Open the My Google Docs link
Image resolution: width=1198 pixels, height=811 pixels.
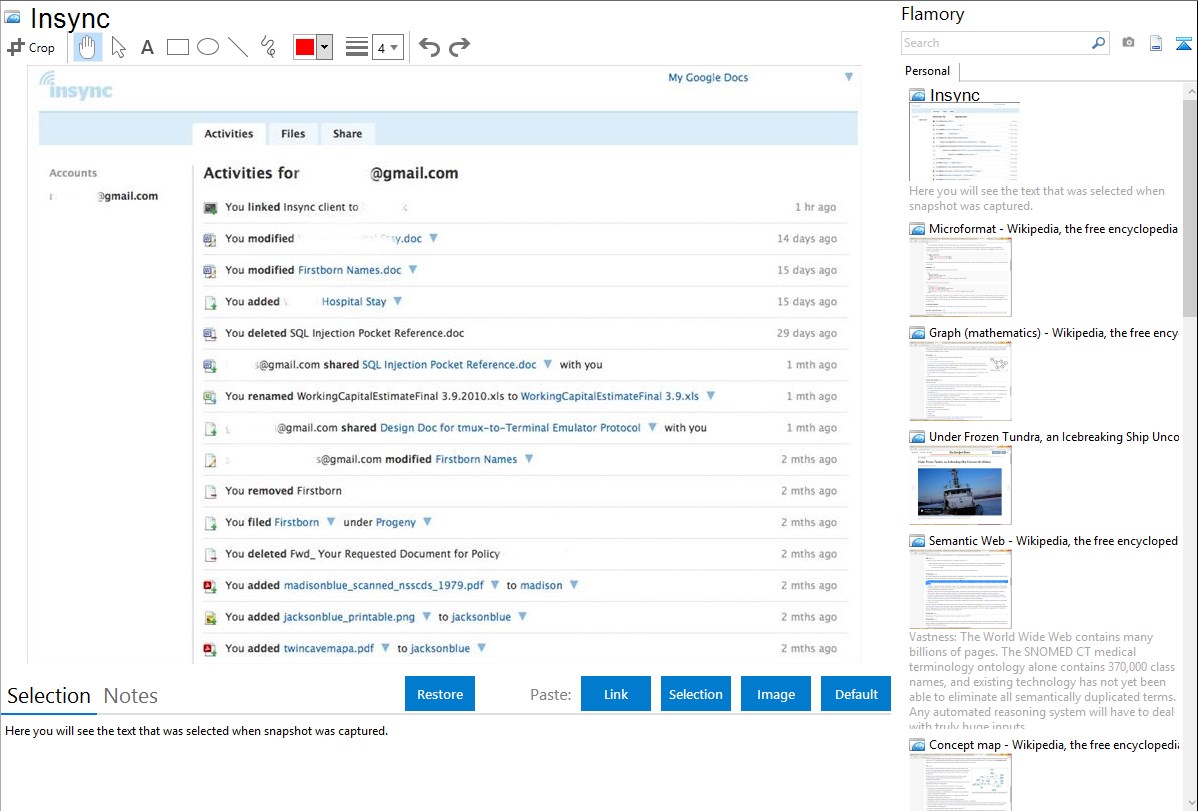click(708, 77)
